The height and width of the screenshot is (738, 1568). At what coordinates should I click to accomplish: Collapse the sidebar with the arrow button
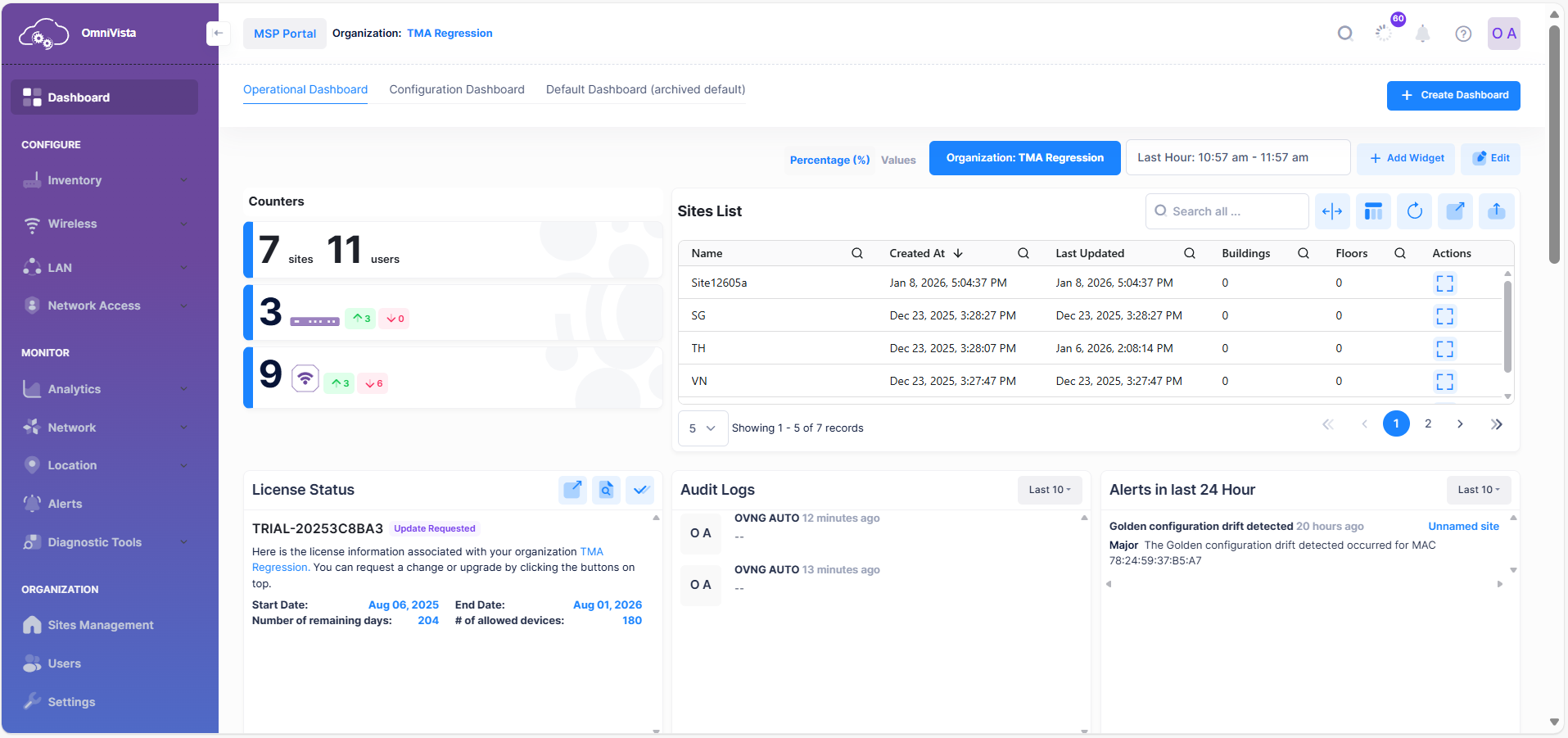(x=218, y=34)
